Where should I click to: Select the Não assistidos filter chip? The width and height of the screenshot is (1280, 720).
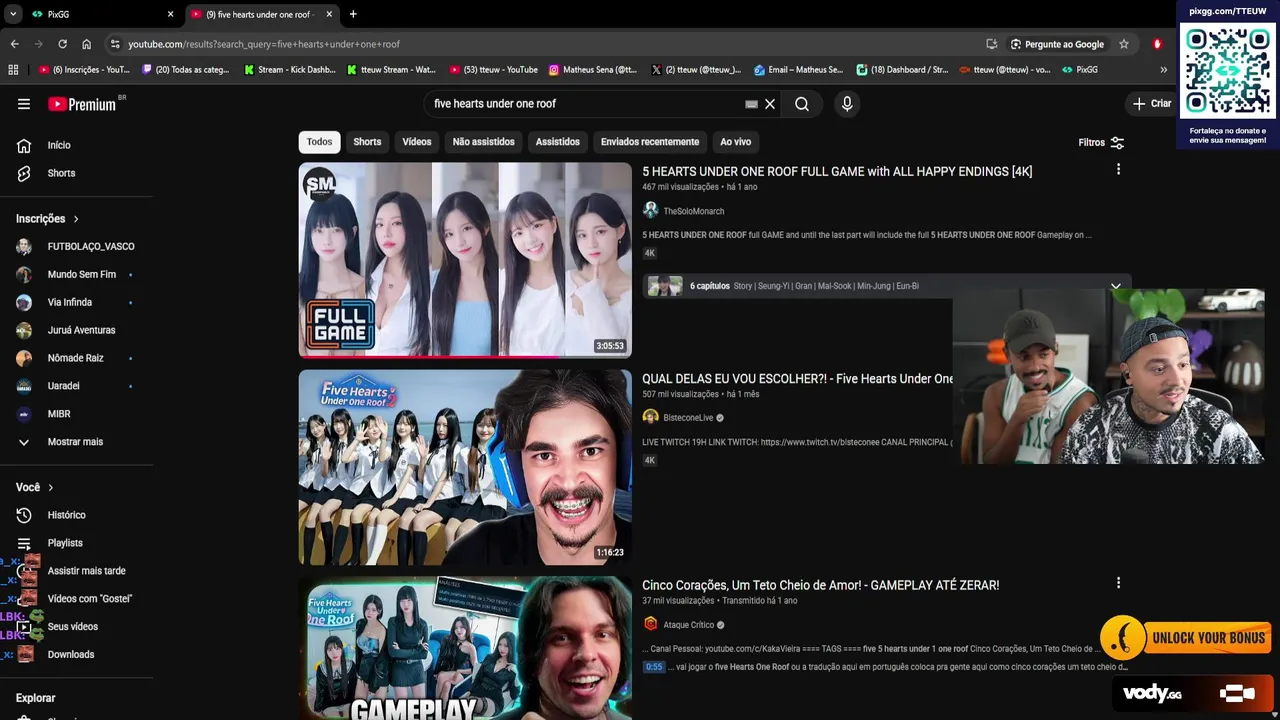pyautogui.click(x=484, y=142)
